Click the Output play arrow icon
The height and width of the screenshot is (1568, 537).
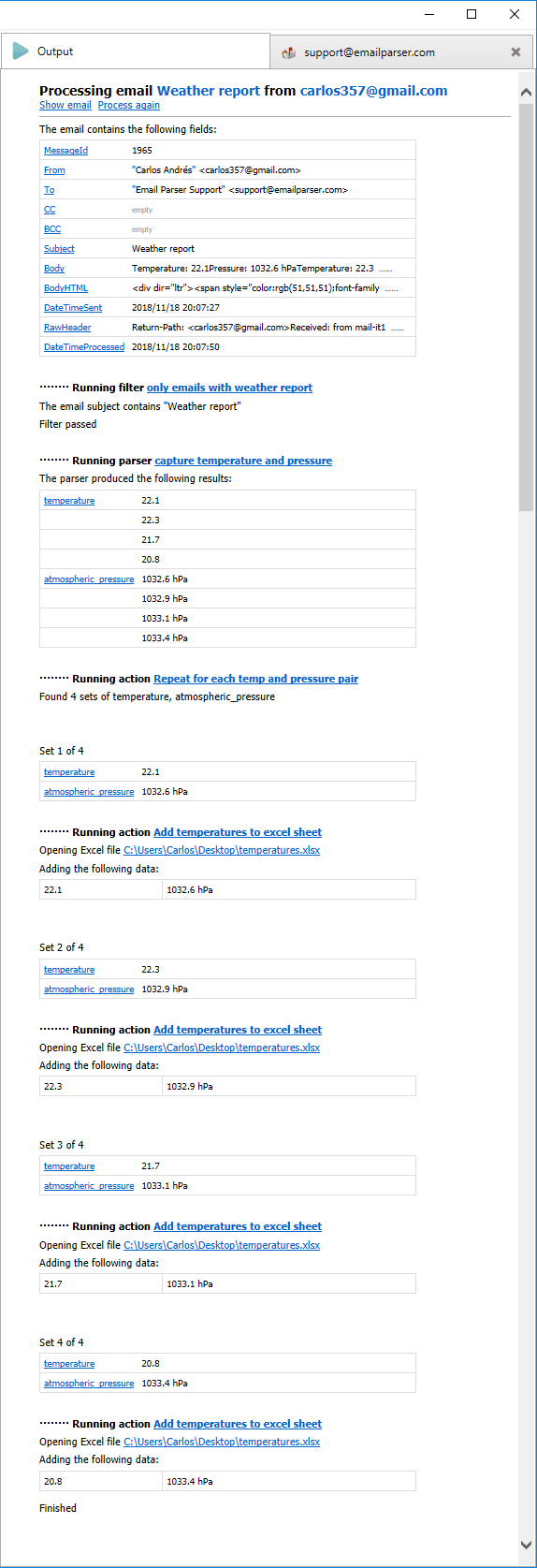pyautogui.click(x=21, y=51)
